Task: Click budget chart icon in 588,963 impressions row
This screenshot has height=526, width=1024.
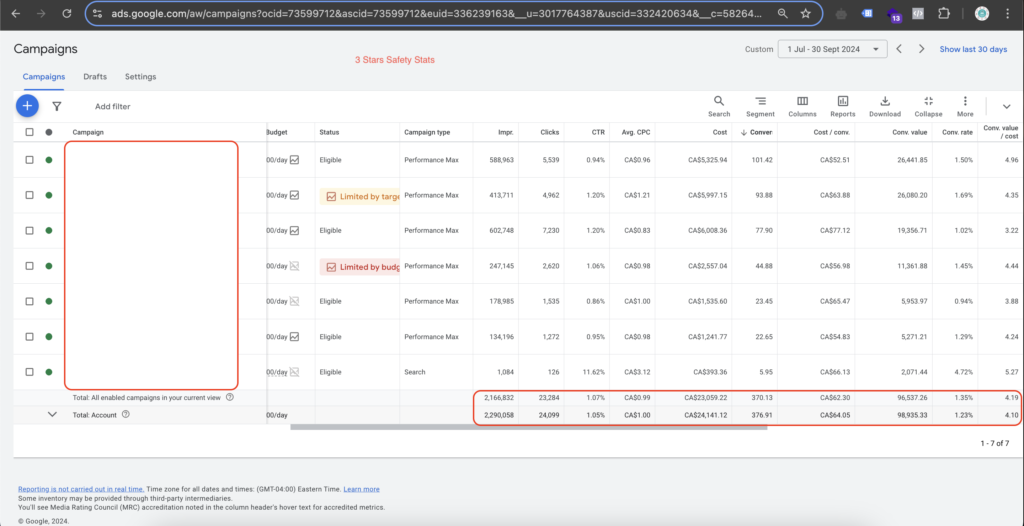Action: pyautogui.click(x=295, y=159)
